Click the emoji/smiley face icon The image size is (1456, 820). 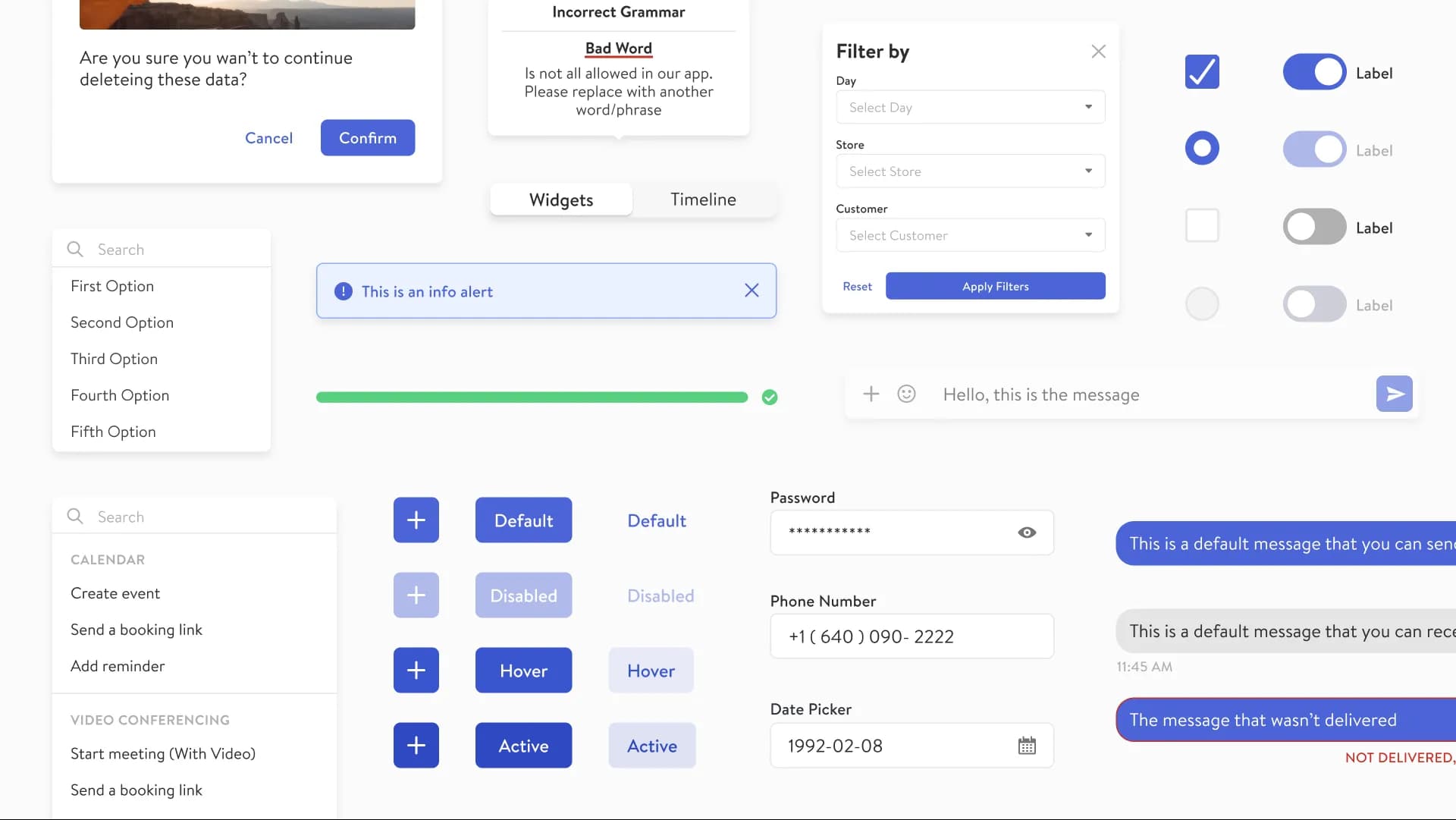coord(905,392)
